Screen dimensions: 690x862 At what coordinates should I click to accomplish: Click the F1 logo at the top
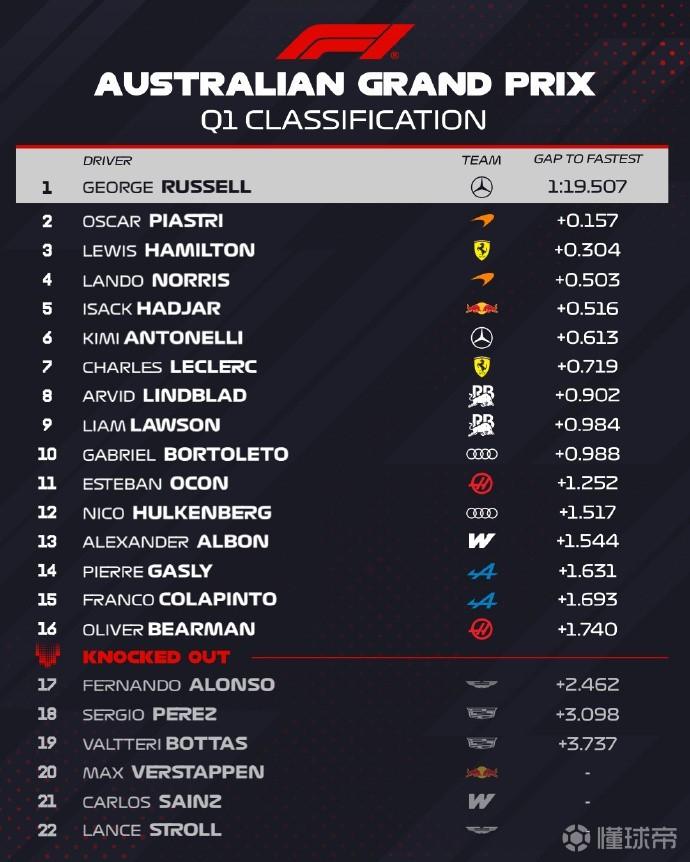tap(345, 42)
